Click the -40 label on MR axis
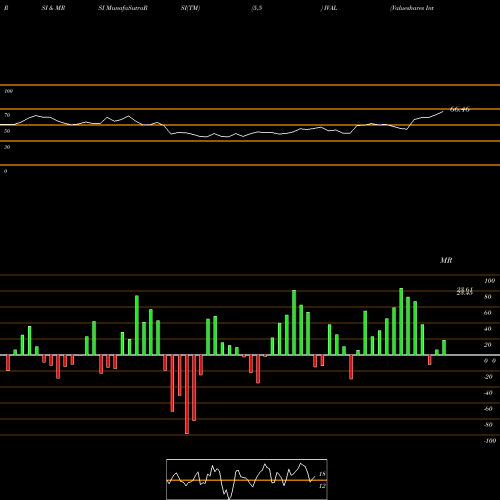The image size is (500, 500). pos(488,393)
